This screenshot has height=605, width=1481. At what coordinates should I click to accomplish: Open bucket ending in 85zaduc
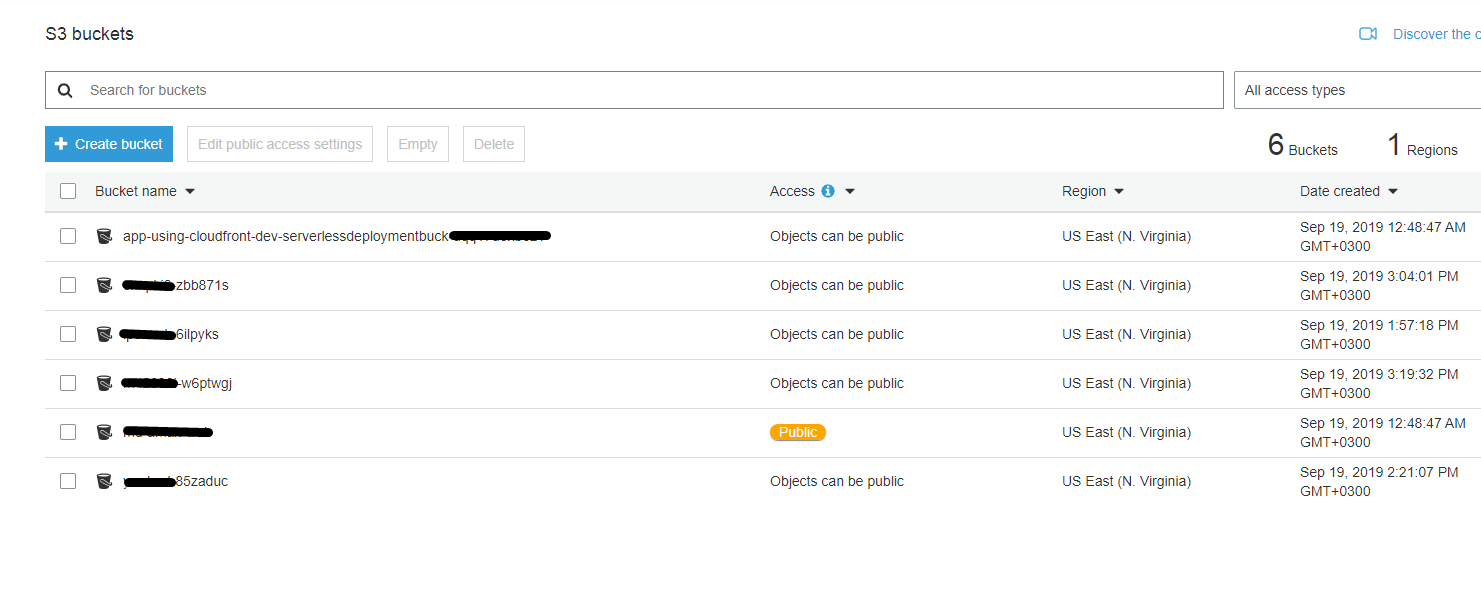(176, 481)
